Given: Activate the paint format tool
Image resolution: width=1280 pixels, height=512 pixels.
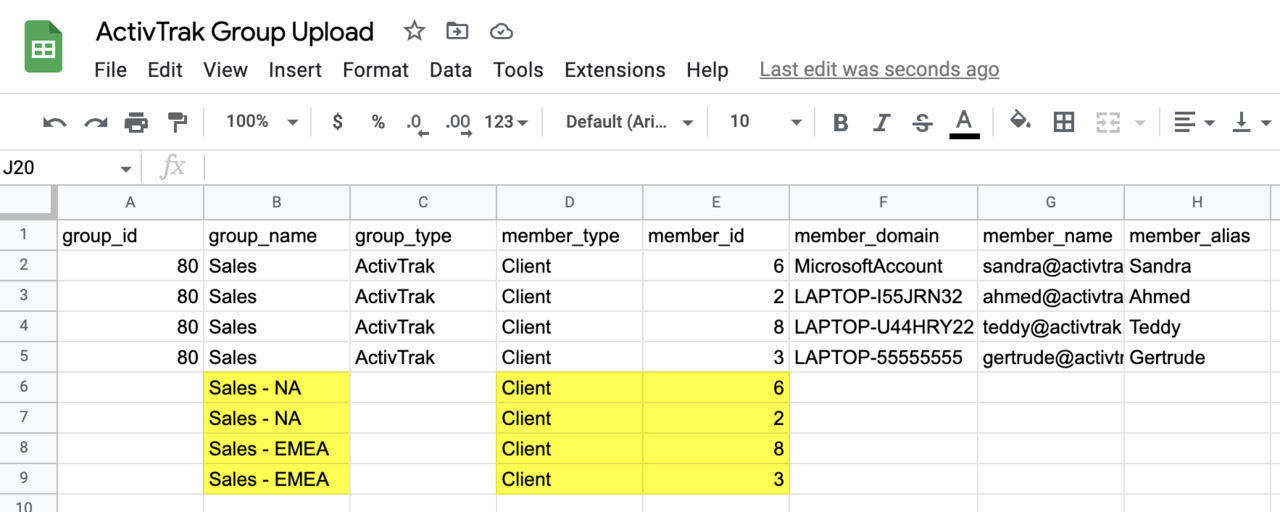Looking at the screenshot, I should [x=177, y=122].
